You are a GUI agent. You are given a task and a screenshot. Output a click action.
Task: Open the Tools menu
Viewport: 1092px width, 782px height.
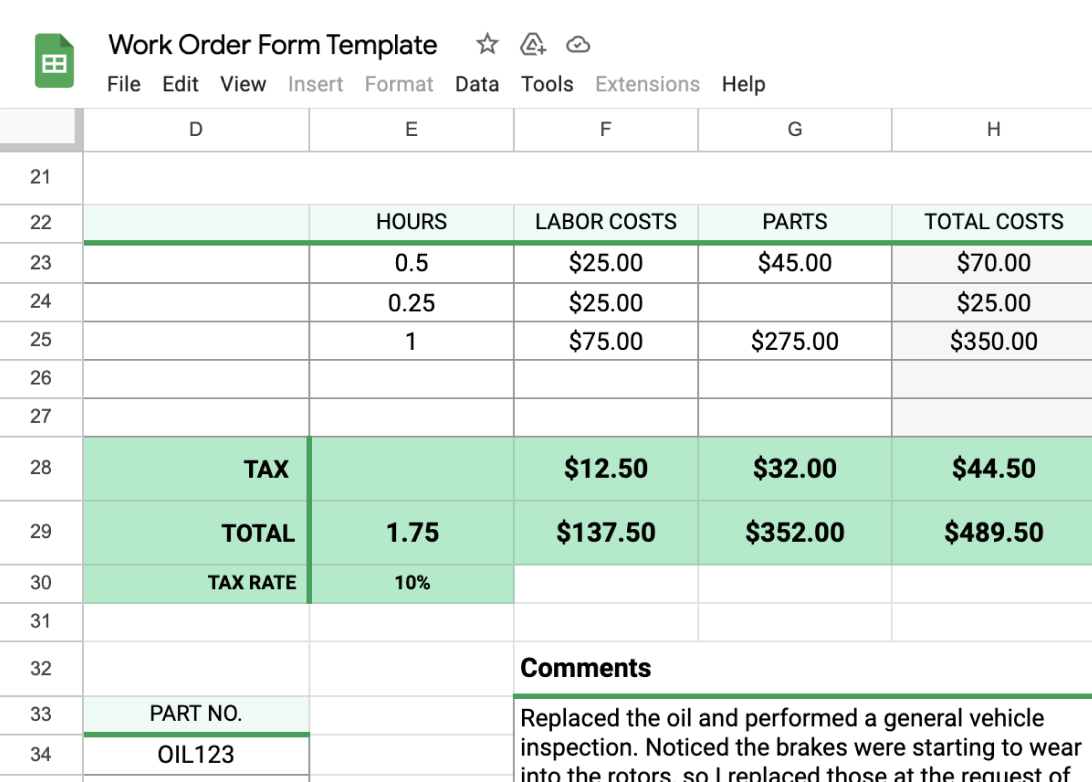tap(547, 84)
